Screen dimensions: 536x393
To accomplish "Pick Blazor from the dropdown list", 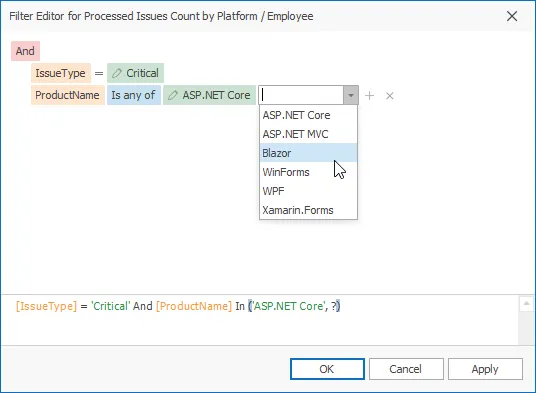I will click(308, 153).
